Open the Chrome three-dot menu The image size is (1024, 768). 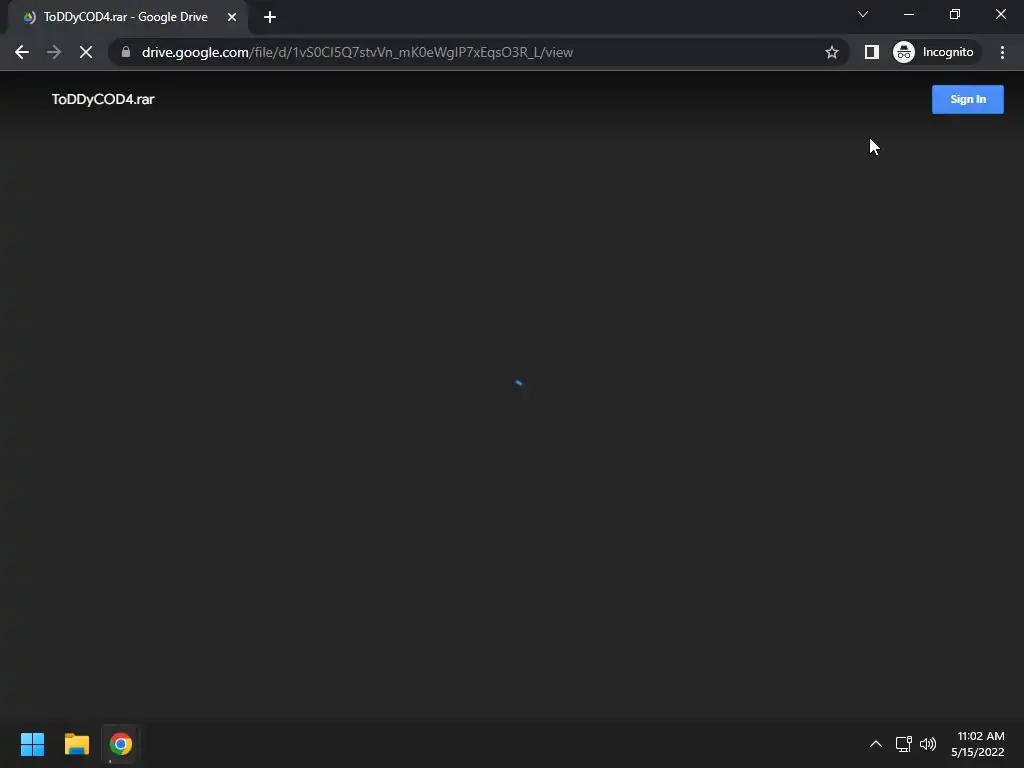[x=1002, y=52]
